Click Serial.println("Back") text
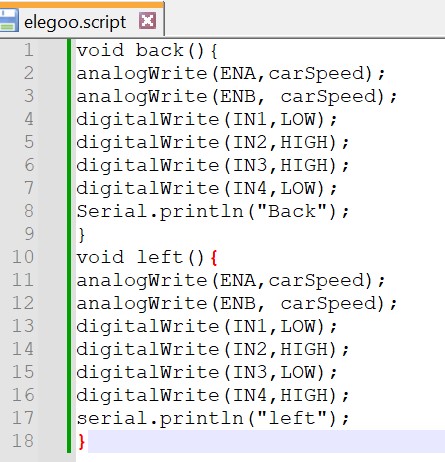 pos(213,212)
